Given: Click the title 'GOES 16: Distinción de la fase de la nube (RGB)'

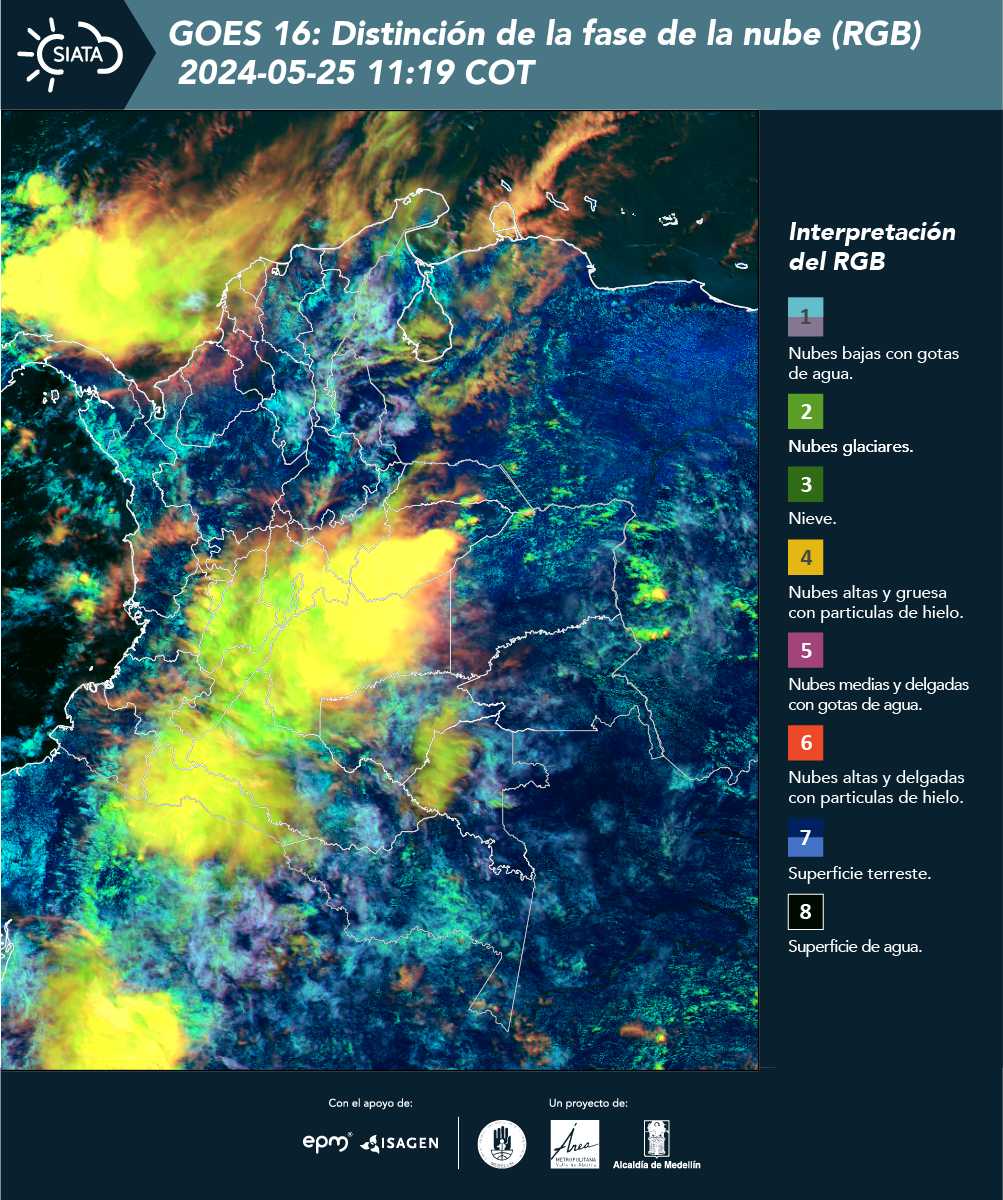Looking at the screenshot, I should 545,35.
